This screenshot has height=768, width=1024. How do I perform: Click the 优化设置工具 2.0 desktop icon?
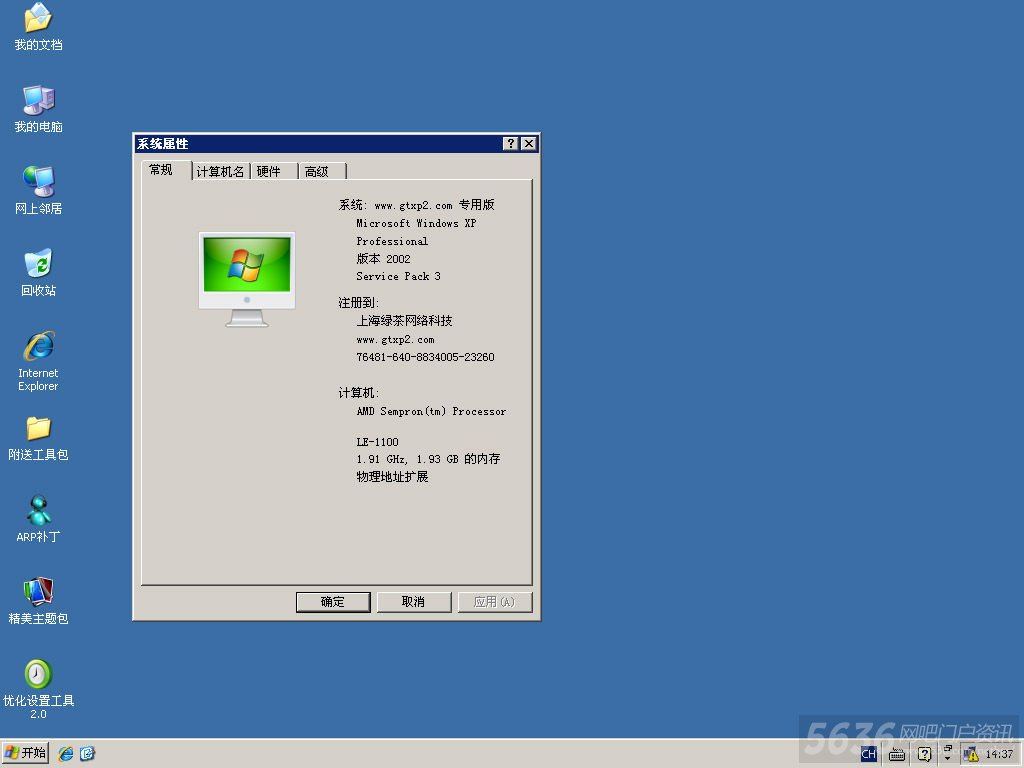point(38,690)
